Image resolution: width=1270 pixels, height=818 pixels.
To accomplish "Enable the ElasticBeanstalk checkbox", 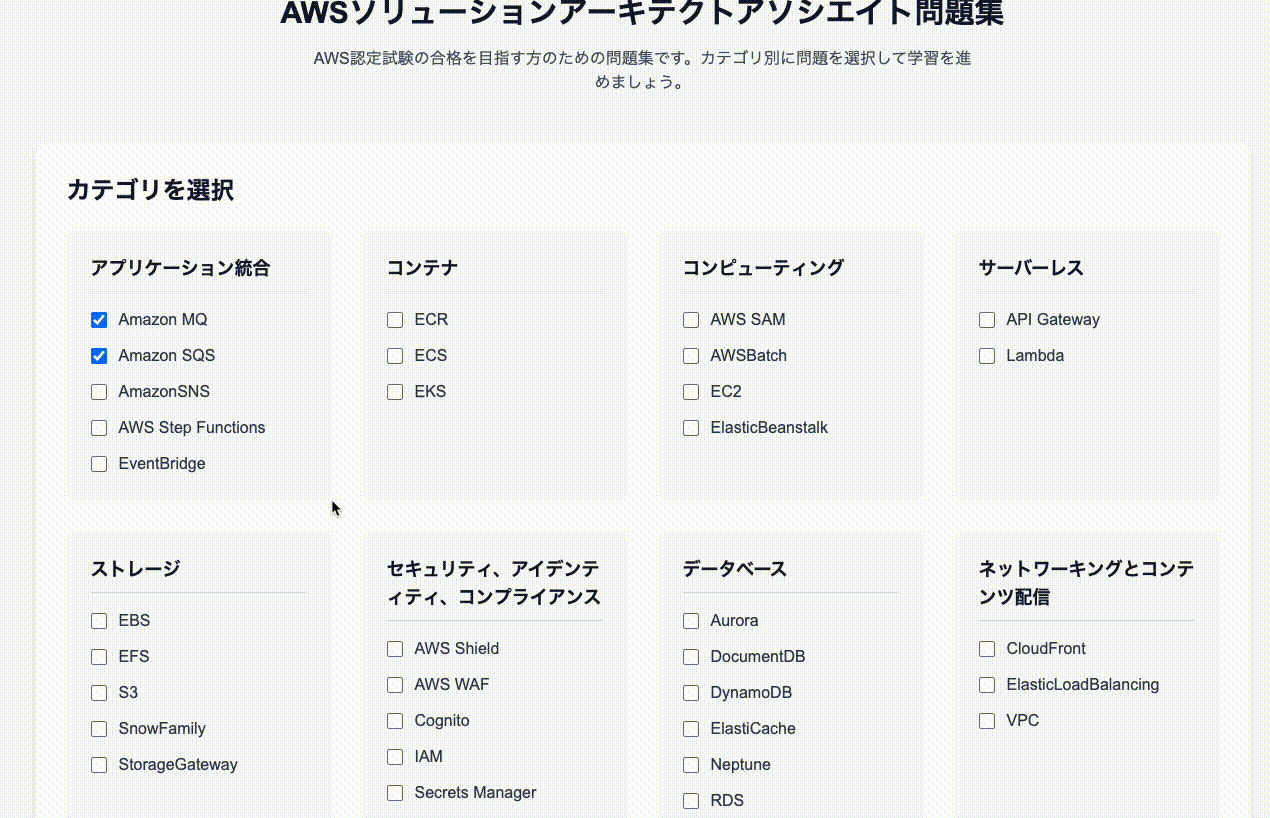I will 691,428.
